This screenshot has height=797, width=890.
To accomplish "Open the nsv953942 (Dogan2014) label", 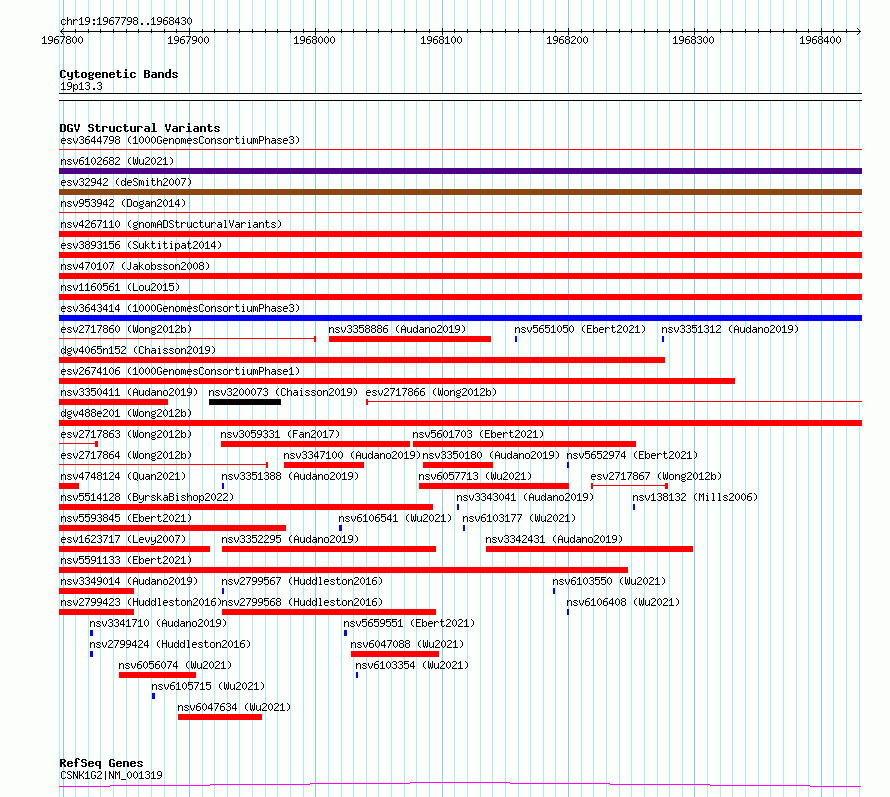I will pos(123,203).
